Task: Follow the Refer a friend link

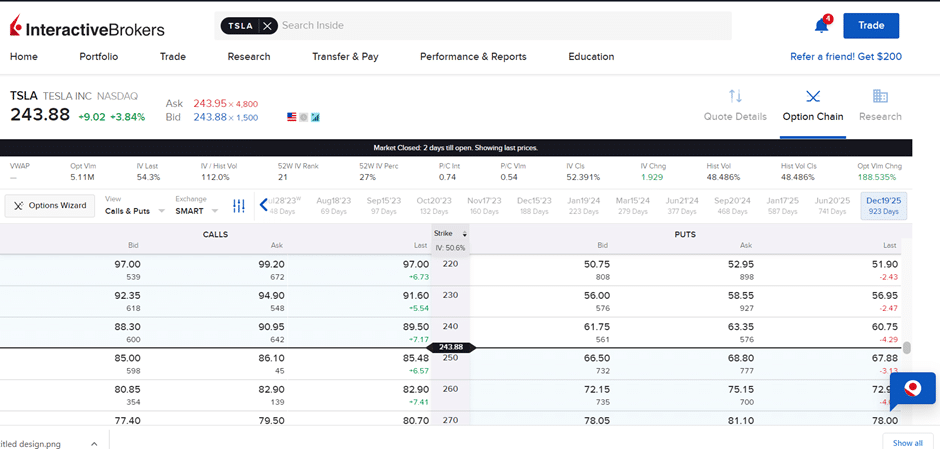Action: [x=846, y=57]
